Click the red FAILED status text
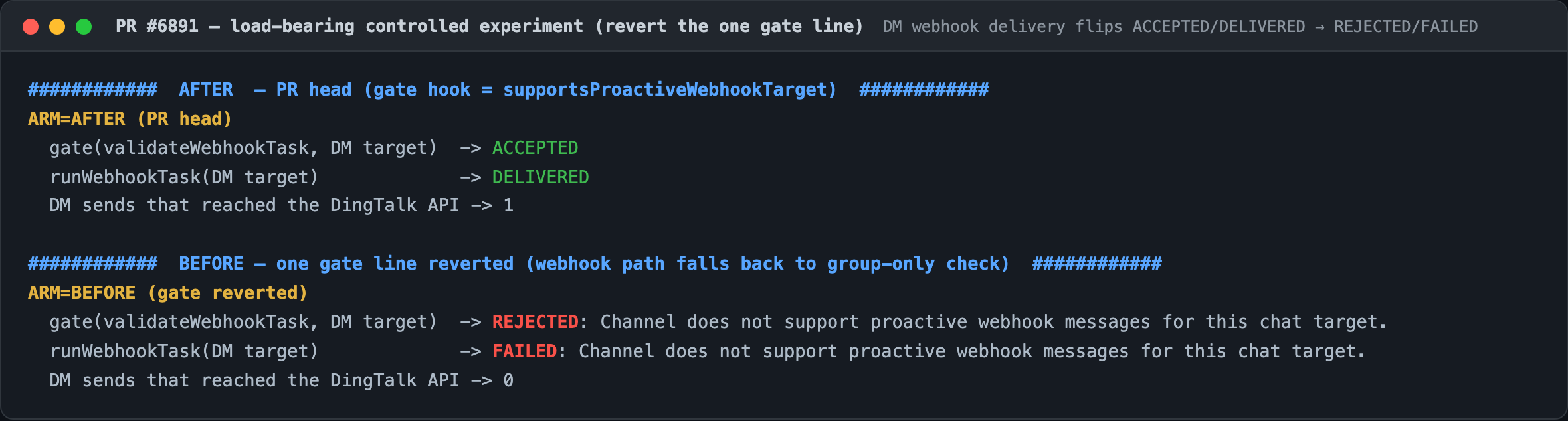Screen dimensions: 1568x421 coord(524,351)
